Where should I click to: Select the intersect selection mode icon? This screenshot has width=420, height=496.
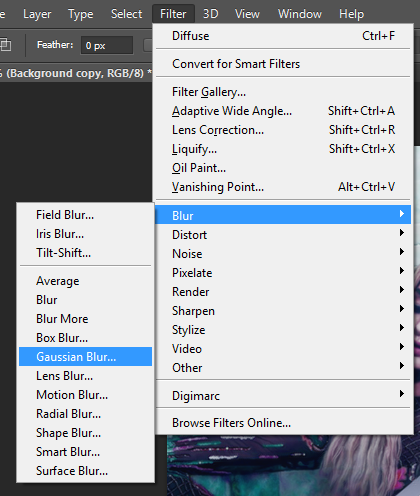tap(5, 45)
